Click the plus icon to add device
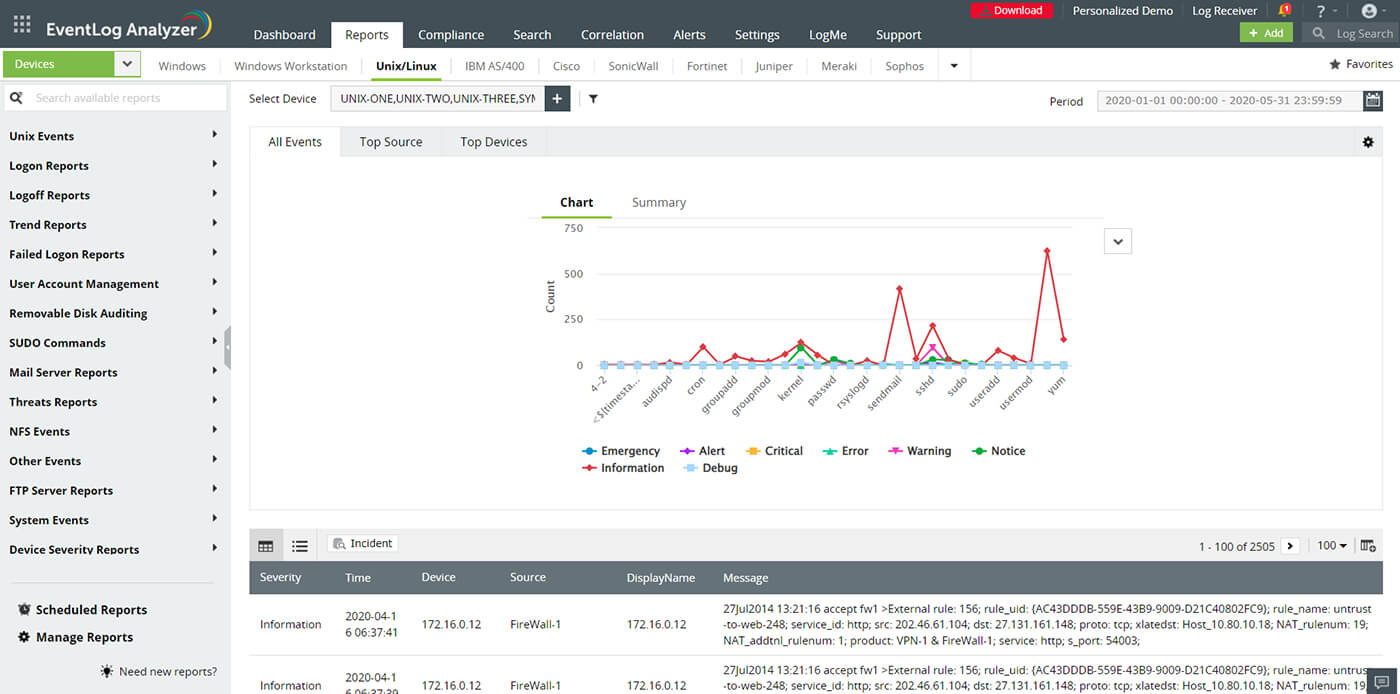This screenshot has width=1400, height=694. 557,99
